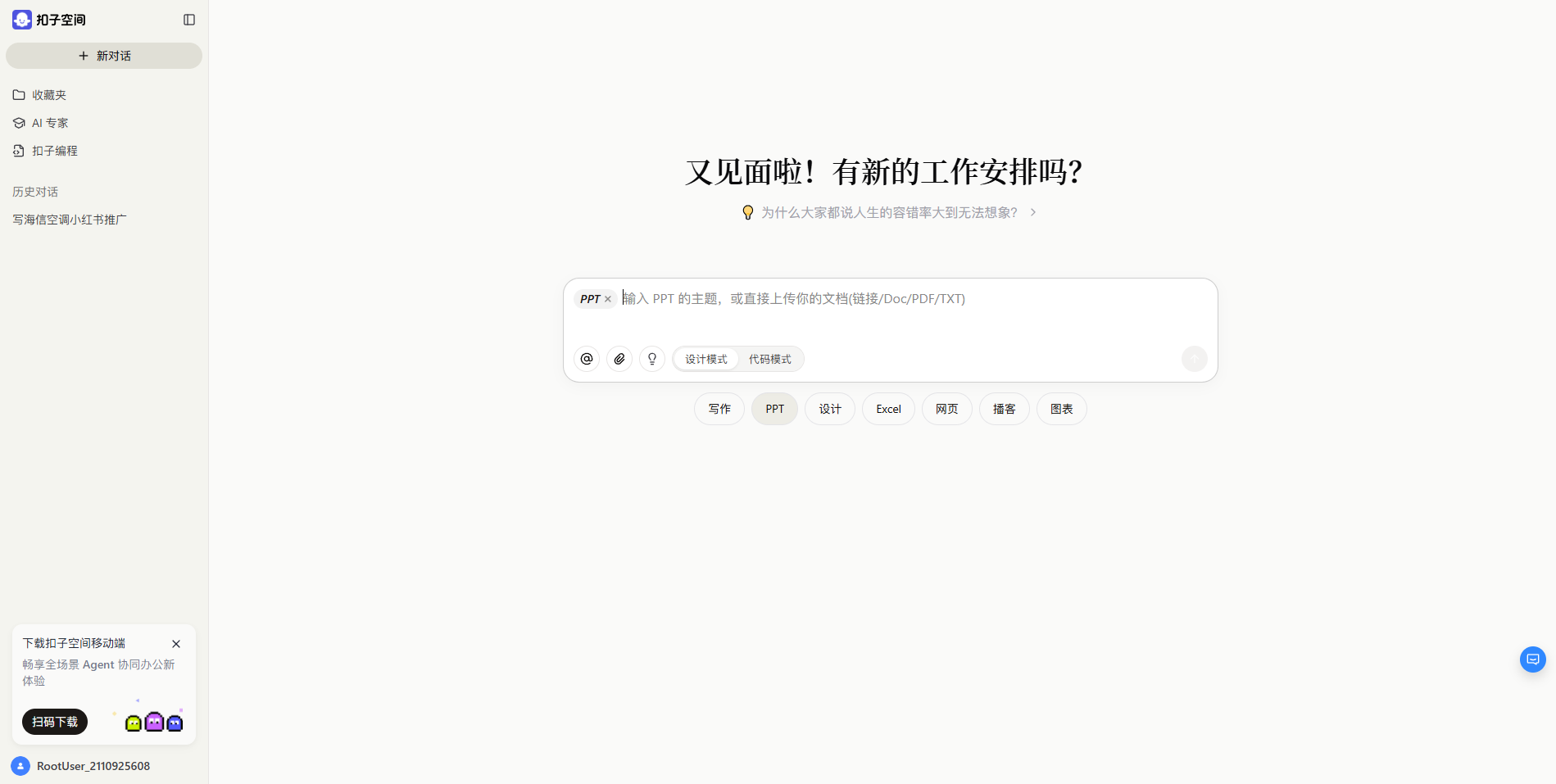
Task: Remove the PPT tag from input
Action: click(x=608, y=299)
